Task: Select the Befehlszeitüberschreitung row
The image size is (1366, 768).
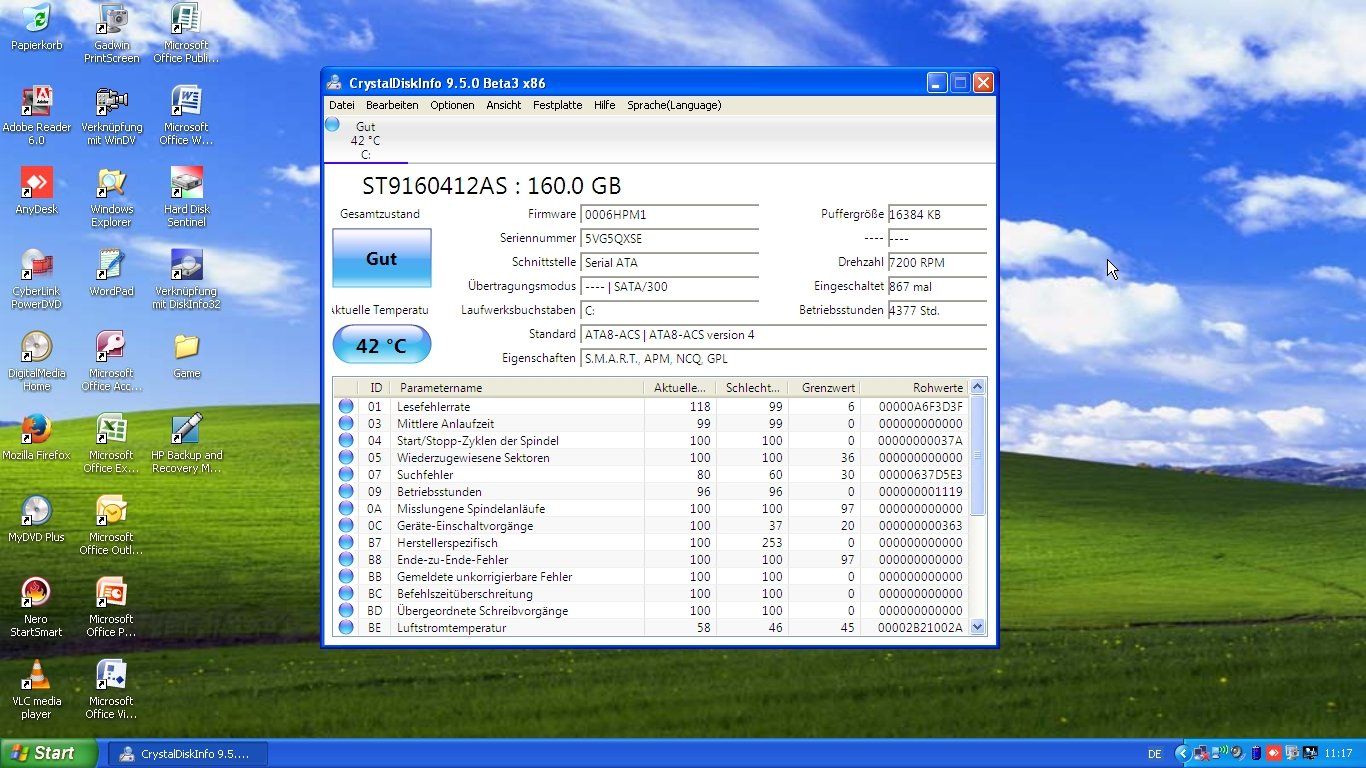Action: click(651, 593)
